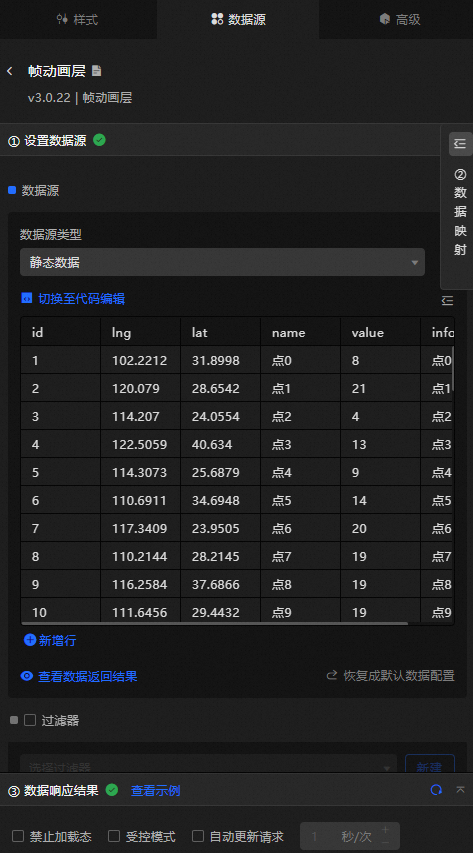Select the lat column header
Viewport: 473px width, 853px height.
[x=220, y=332]
